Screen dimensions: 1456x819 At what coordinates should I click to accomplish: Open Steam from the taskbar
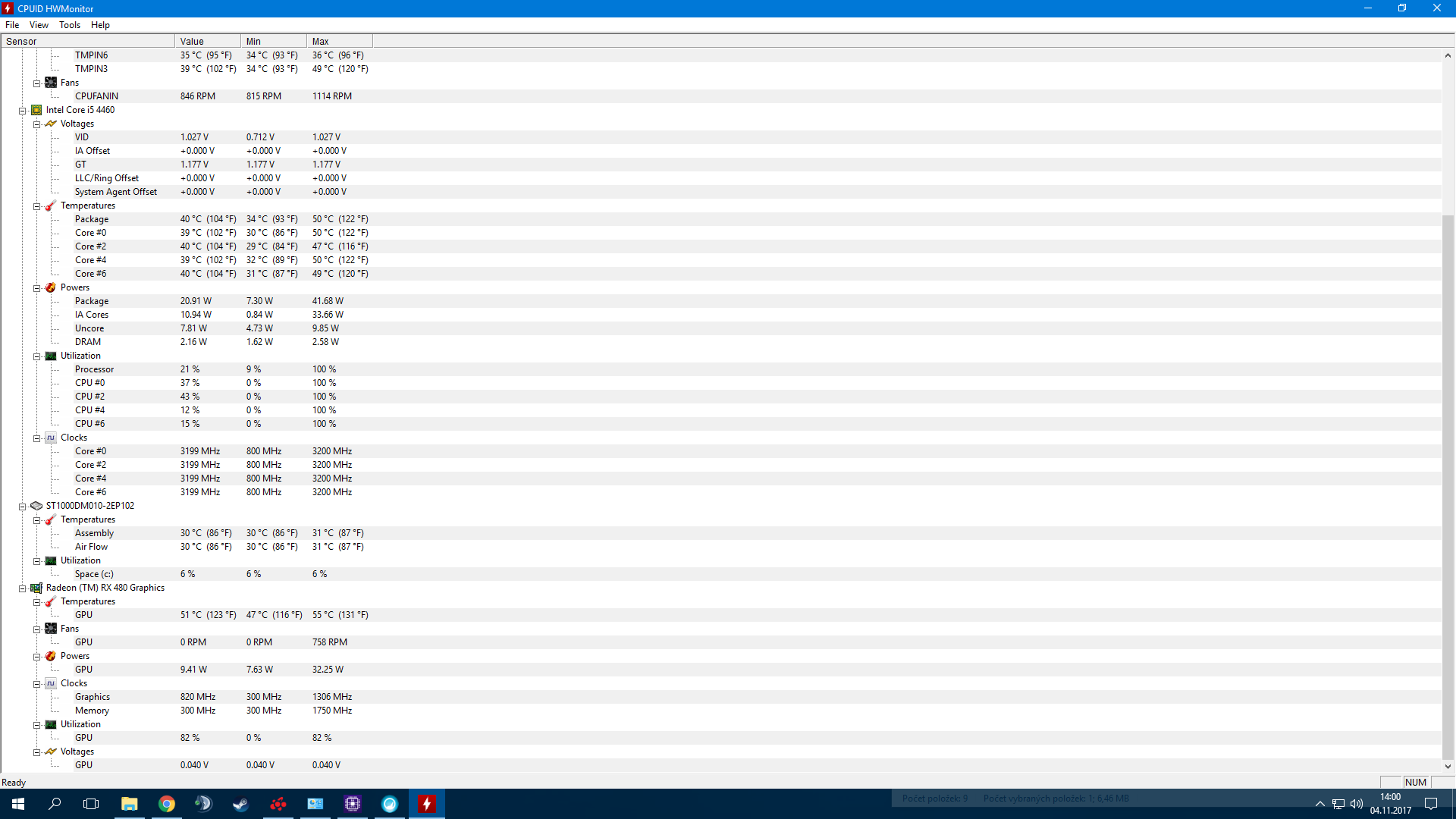click(x=241, y=804)
